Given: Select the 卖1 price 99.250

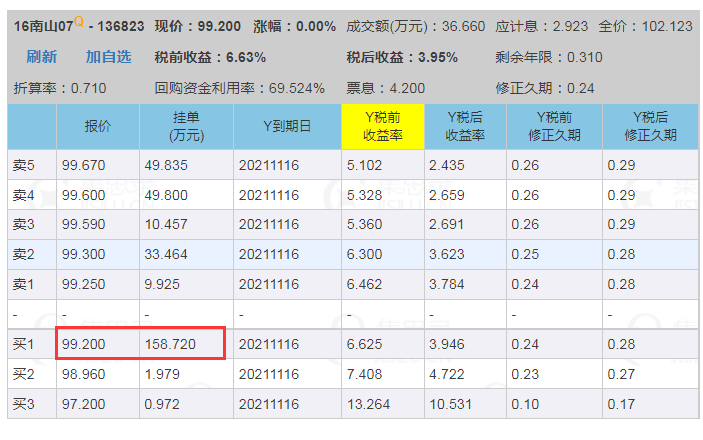Looking at the screenshot, I should tap(83, 284).
